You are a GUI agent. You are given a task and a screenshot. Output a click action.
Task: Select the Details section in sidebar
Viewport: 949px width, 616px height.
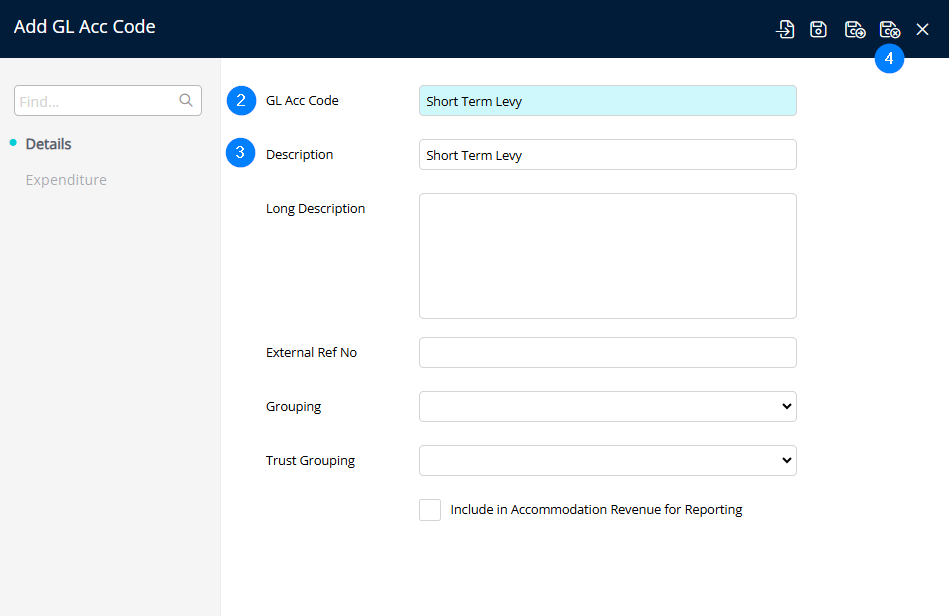tap(48, 144)
